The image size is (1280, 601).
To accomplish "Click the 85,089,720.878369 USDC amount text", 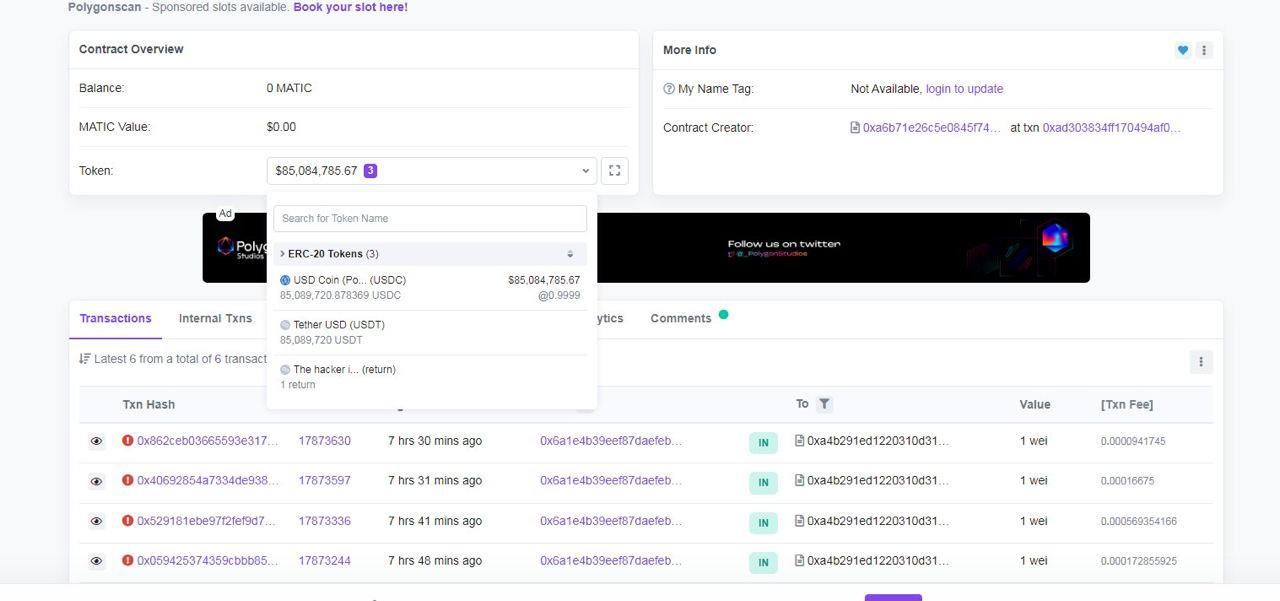I will pyautogui.click(x=340, y=296).
